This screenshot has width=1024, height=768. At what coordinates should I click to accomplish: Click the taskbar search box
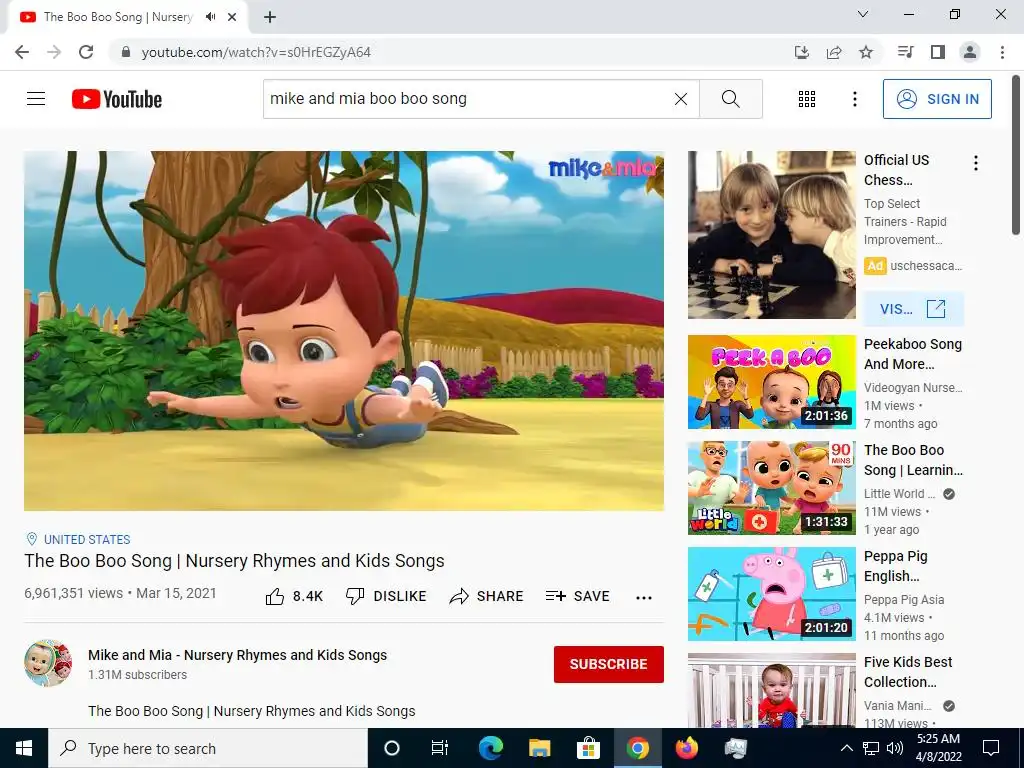[x=208, y=748]
